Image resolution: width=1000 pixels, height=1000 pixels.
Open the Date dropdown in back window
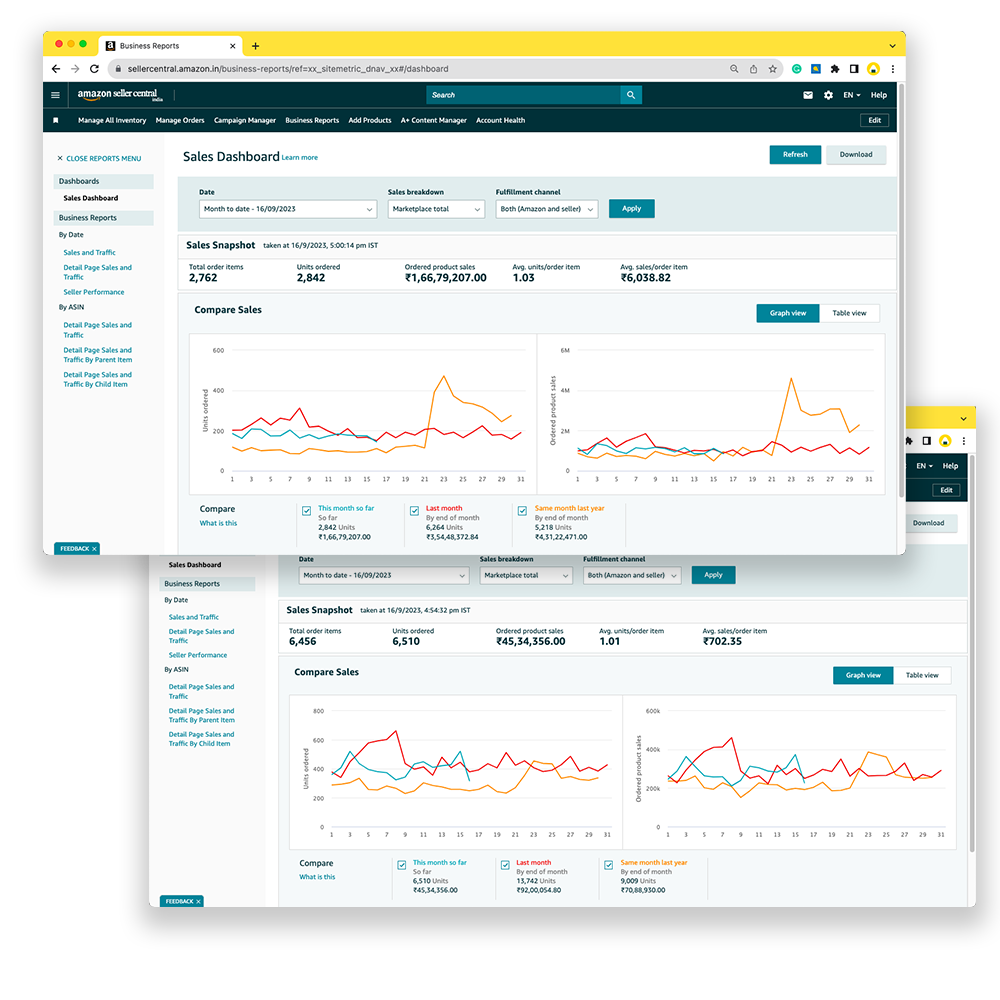(384, 575)
